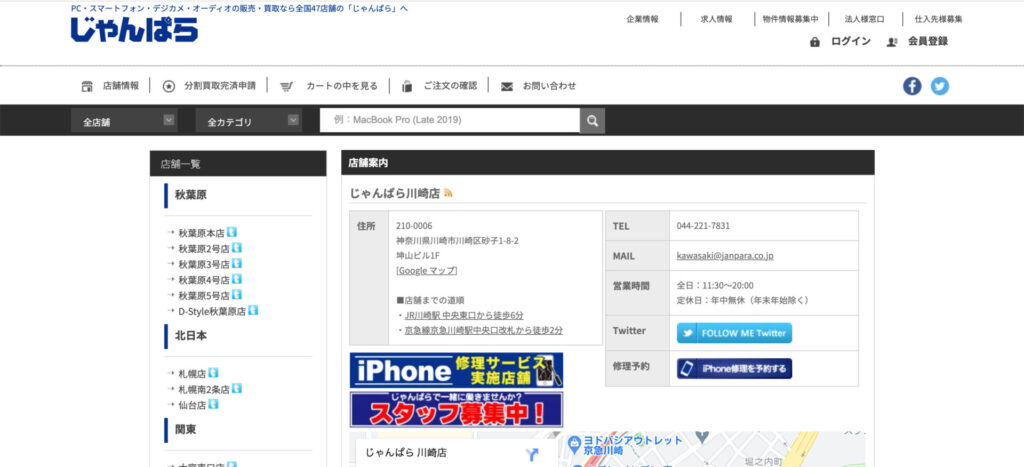Click the login padlock icon
The height and width of the screenshot is (467, 1024).
814,42
